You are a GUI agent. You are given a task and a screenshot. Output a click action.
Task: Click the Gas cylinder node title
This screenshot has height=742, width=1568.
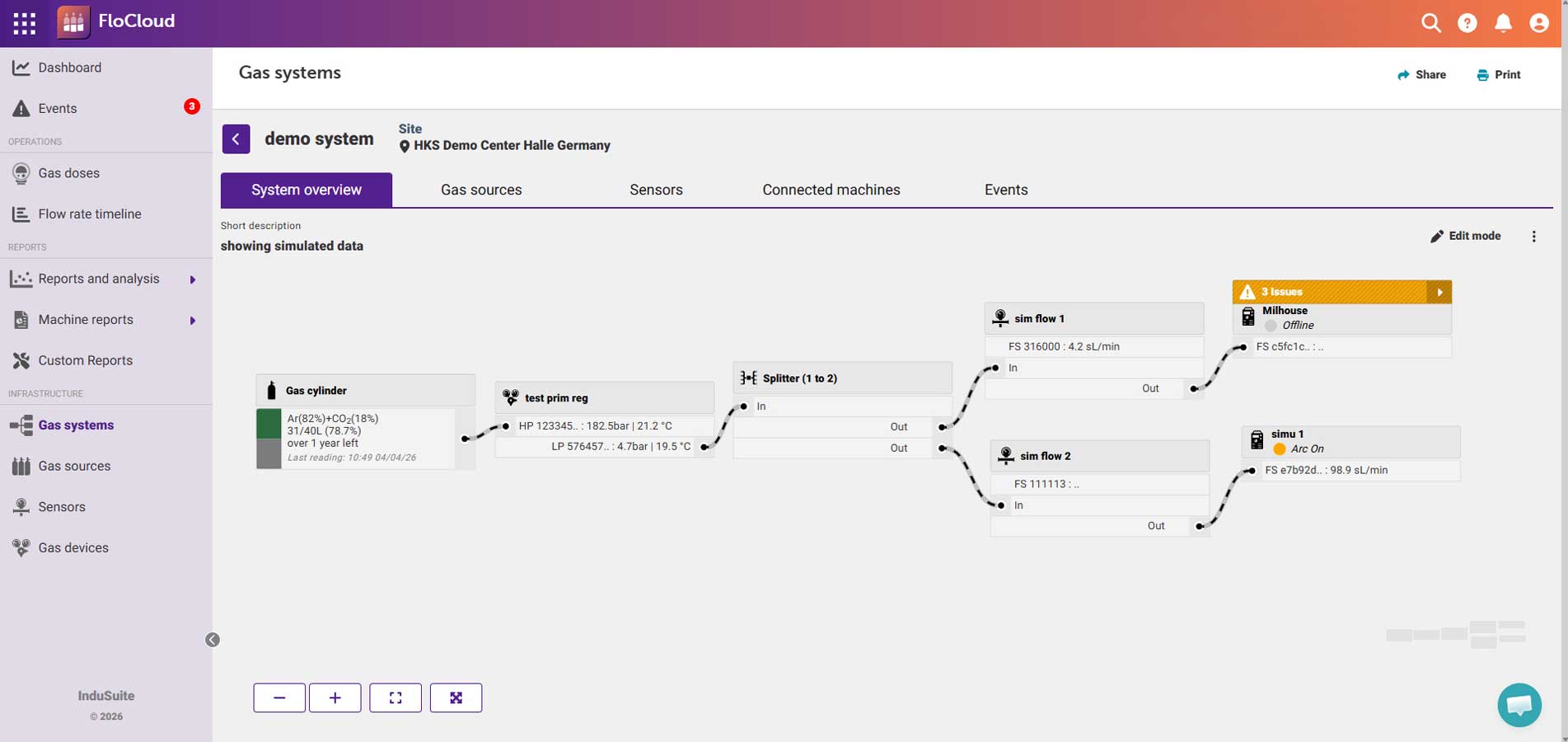click(316, 391)
